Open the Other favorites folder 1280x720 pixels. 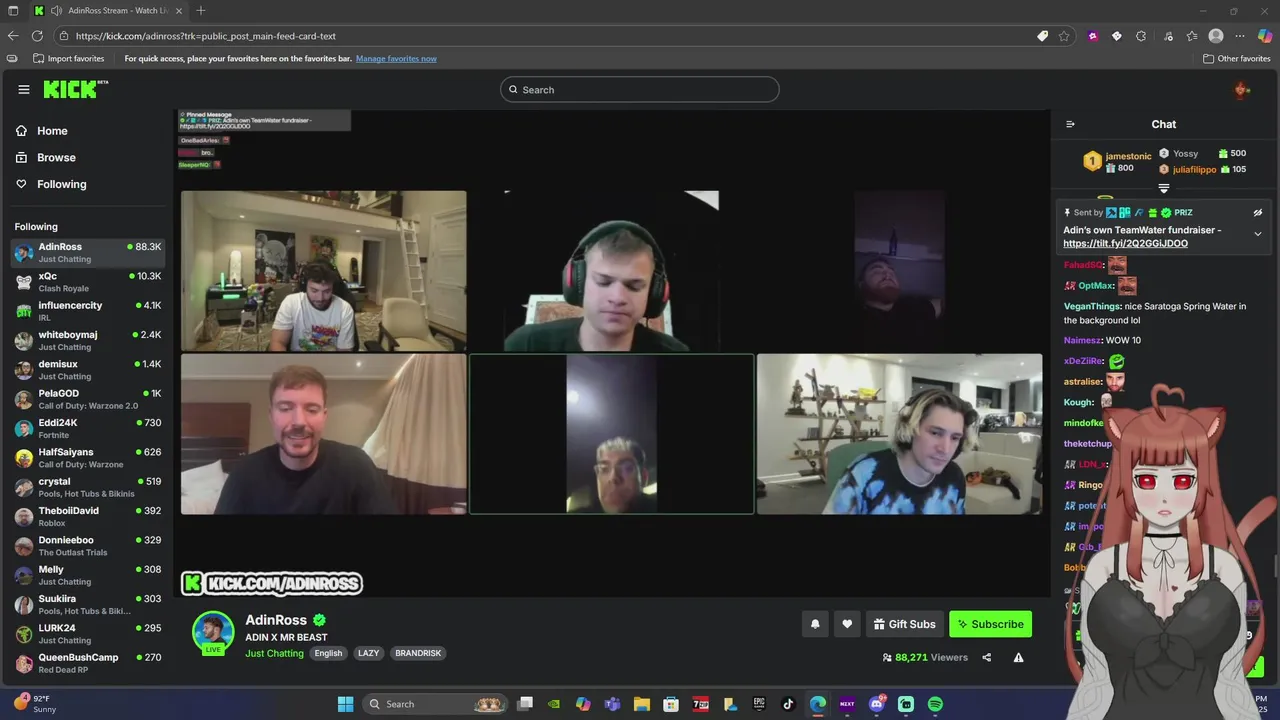tap(1236, 58)
